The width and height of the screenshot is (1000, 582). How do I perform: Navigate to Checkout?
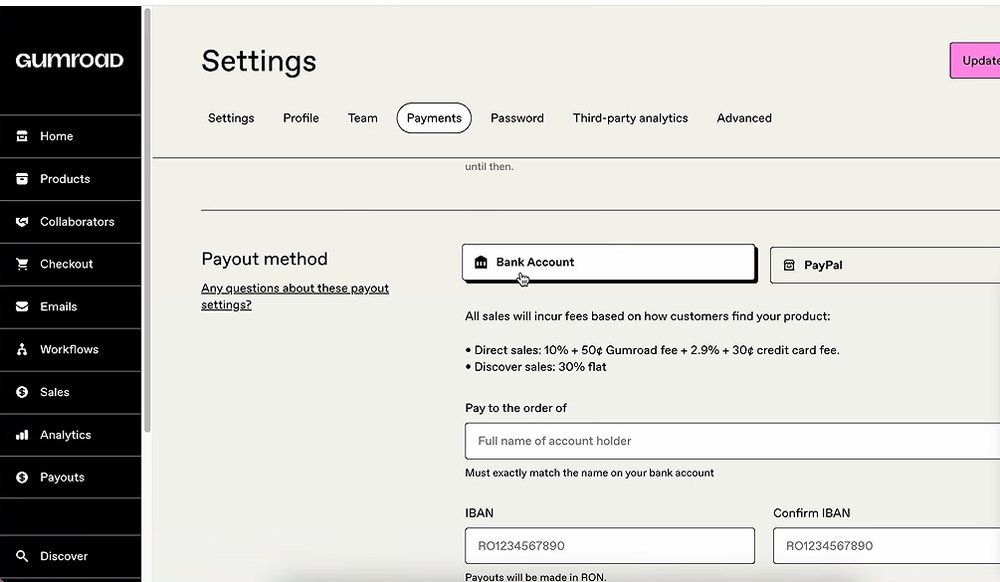click(70, 264)
